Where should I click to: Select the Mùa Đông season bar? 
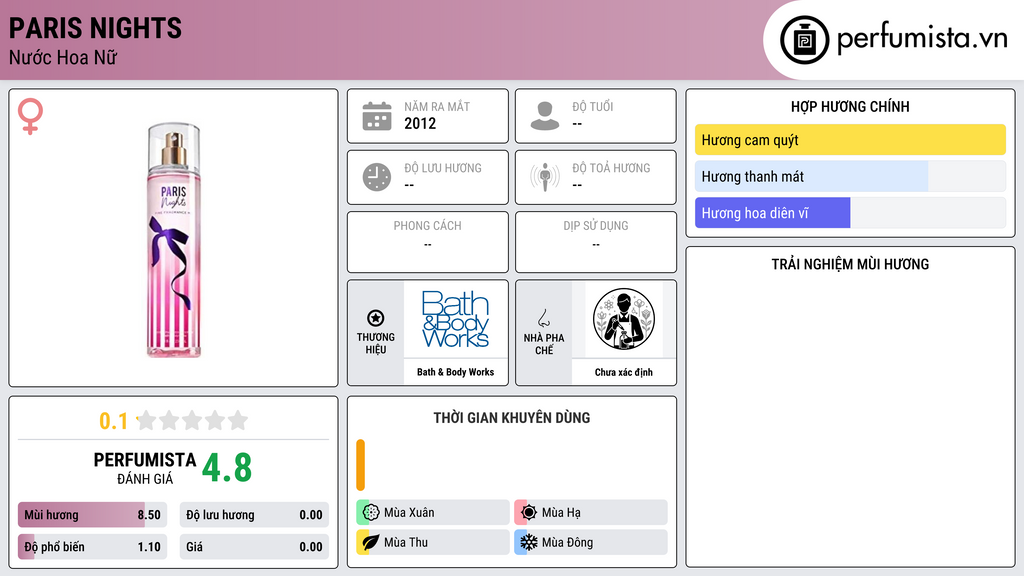pos(591,542)
